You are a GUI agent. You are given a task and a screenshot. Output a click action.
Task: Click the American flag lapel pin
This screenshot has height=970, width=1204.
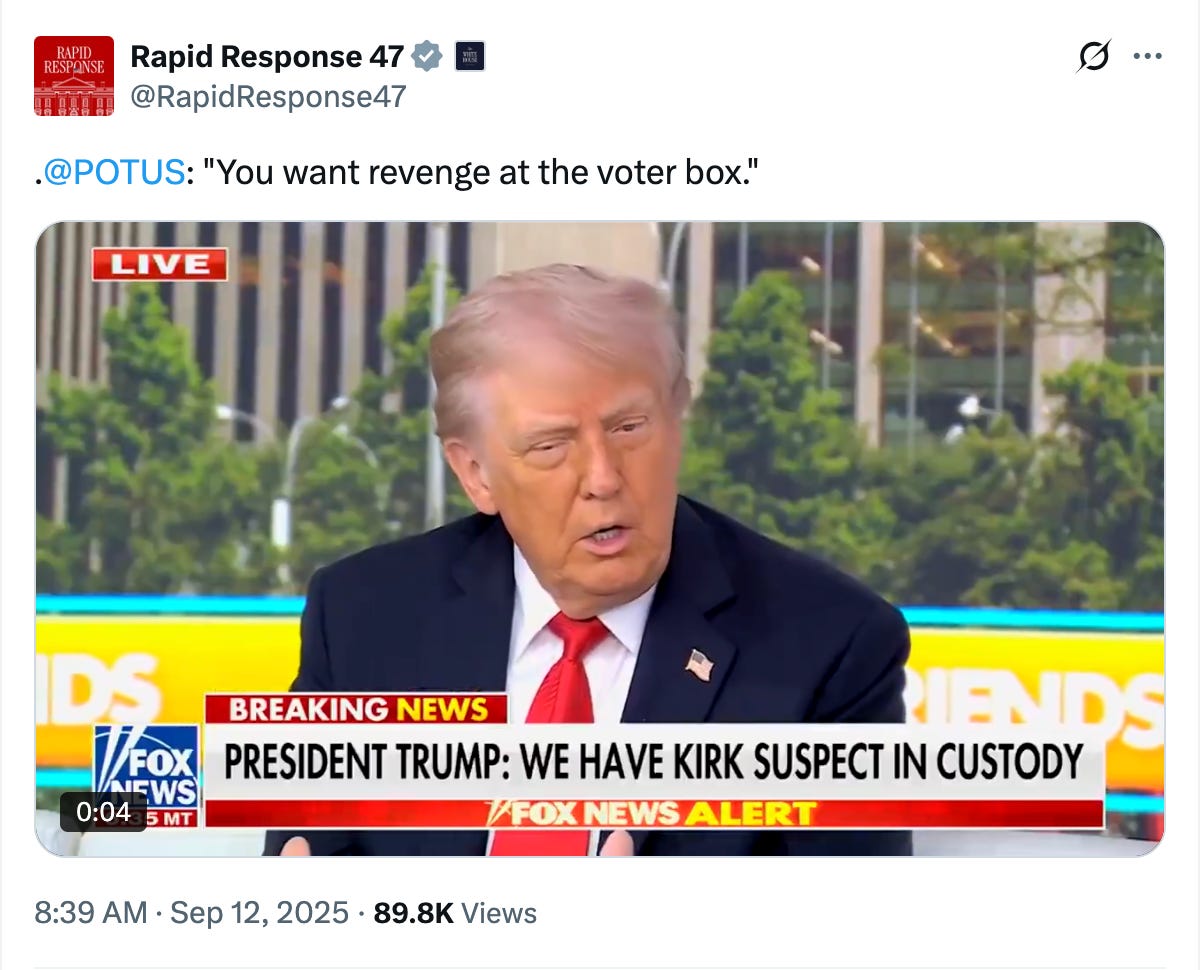point(699,665)
